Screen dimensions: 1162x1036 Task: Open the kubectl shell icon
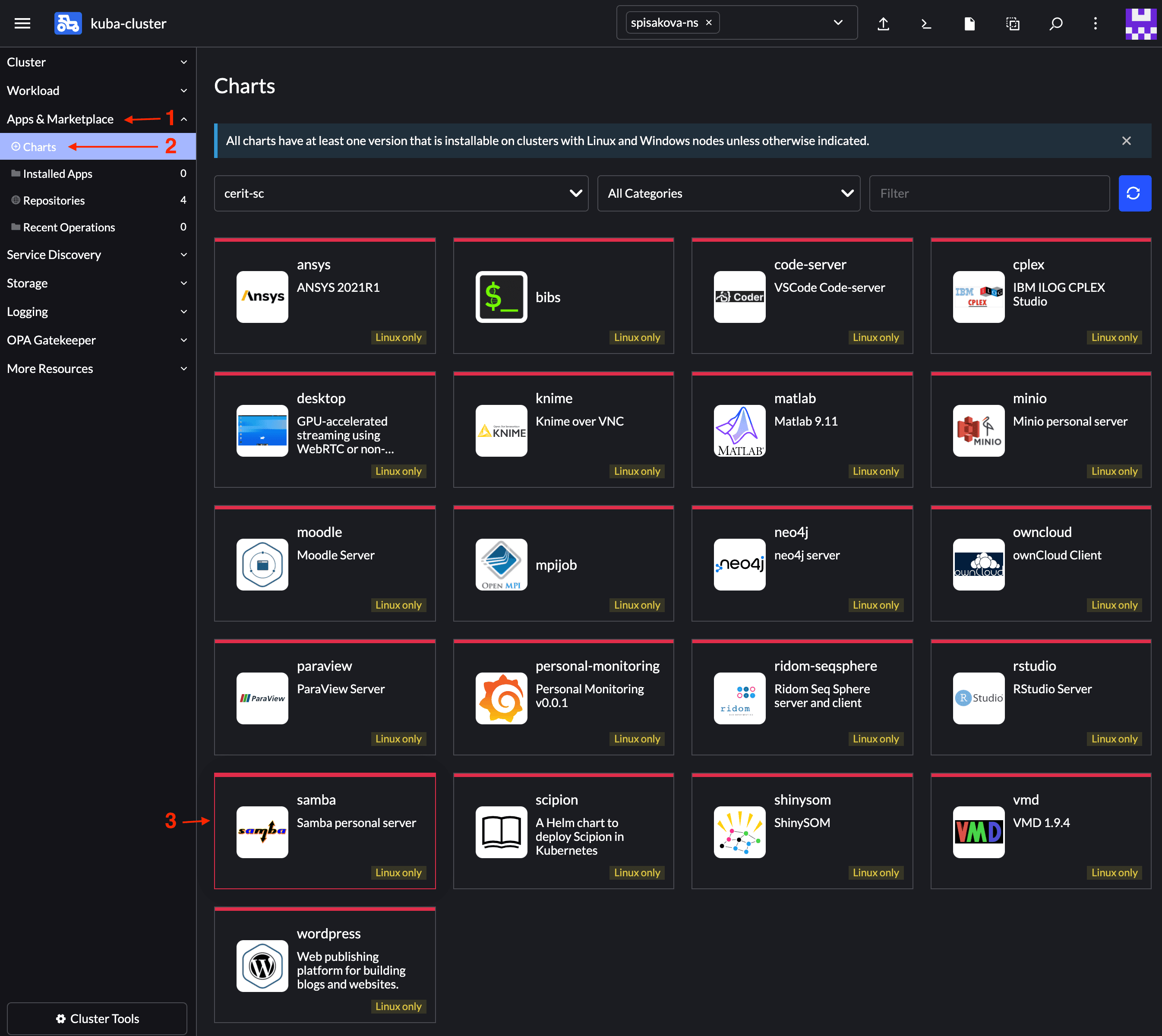[x=926, y=23]
